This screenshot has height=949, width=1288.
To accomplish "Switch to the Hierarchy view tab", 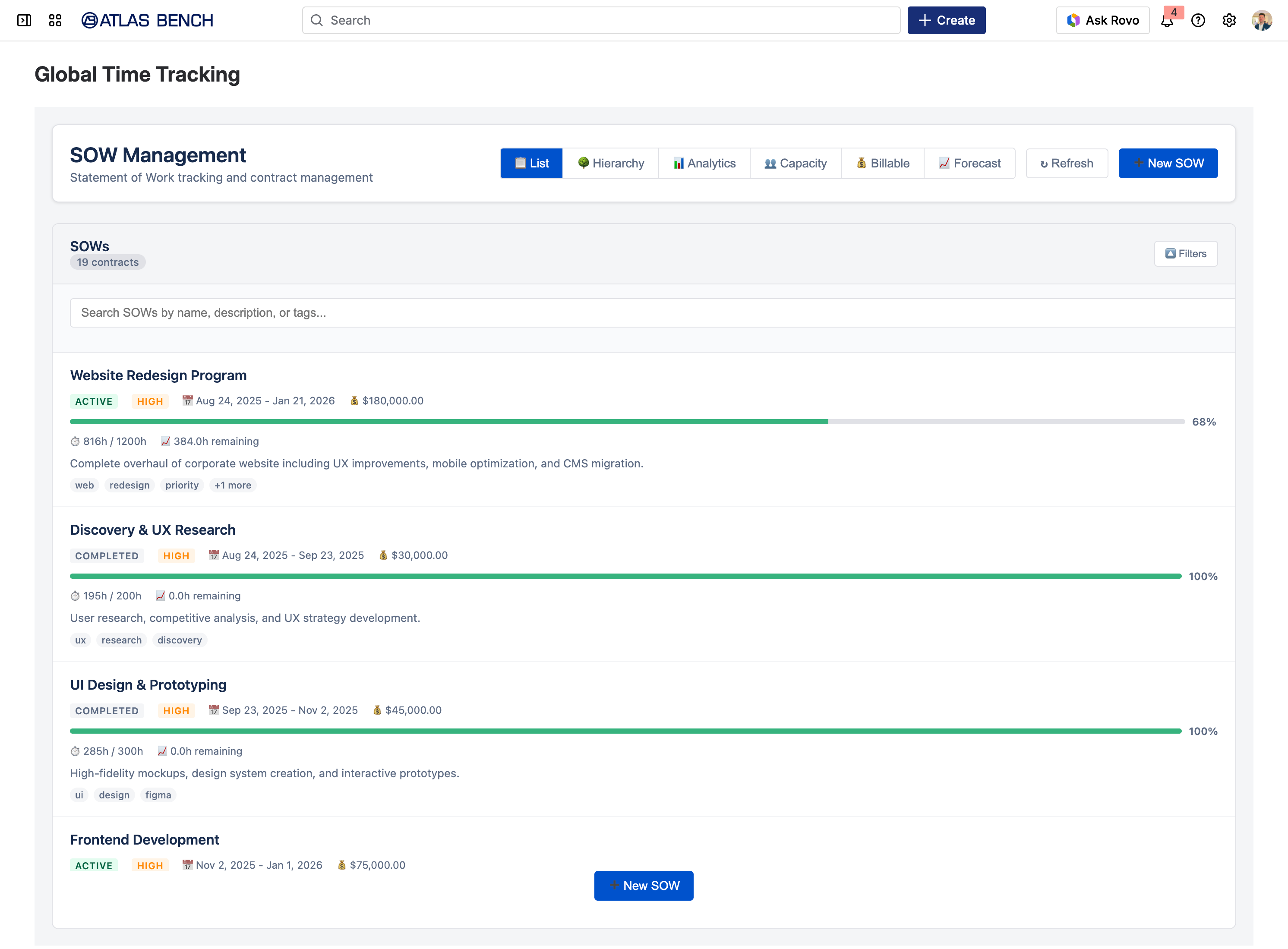I will coord(611,163).
